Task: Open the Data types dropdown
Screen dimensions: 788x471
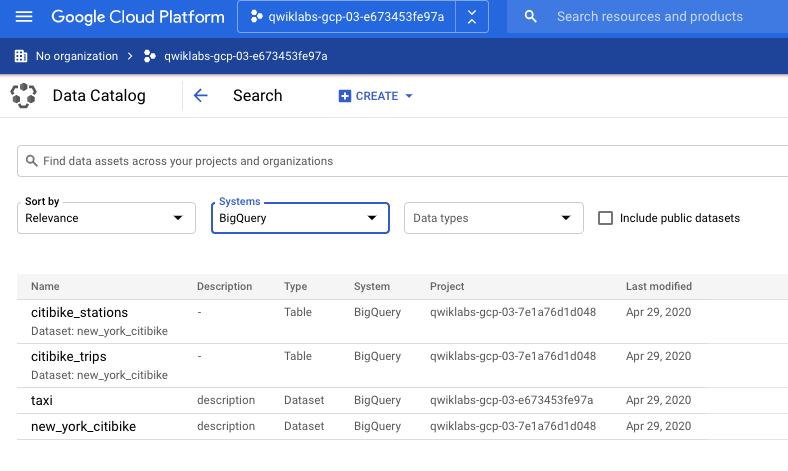Action: tap(494, 218)
